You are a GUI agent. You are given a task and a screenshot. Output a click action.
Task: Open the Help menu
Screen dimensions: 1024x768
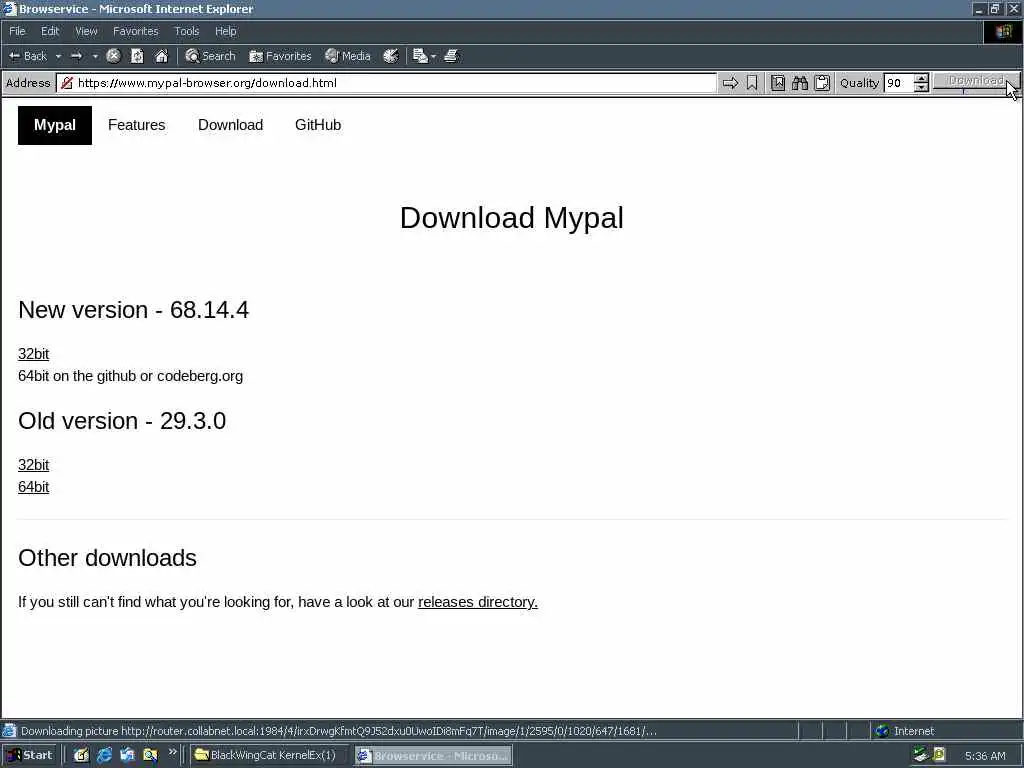coord(225,31)
